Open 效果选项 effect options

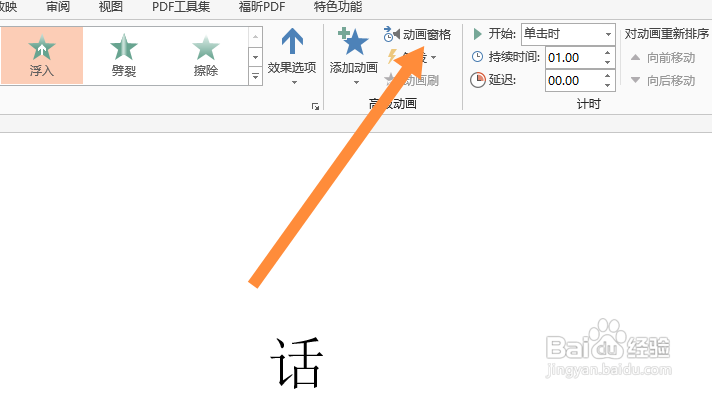[x=292, y=56]
